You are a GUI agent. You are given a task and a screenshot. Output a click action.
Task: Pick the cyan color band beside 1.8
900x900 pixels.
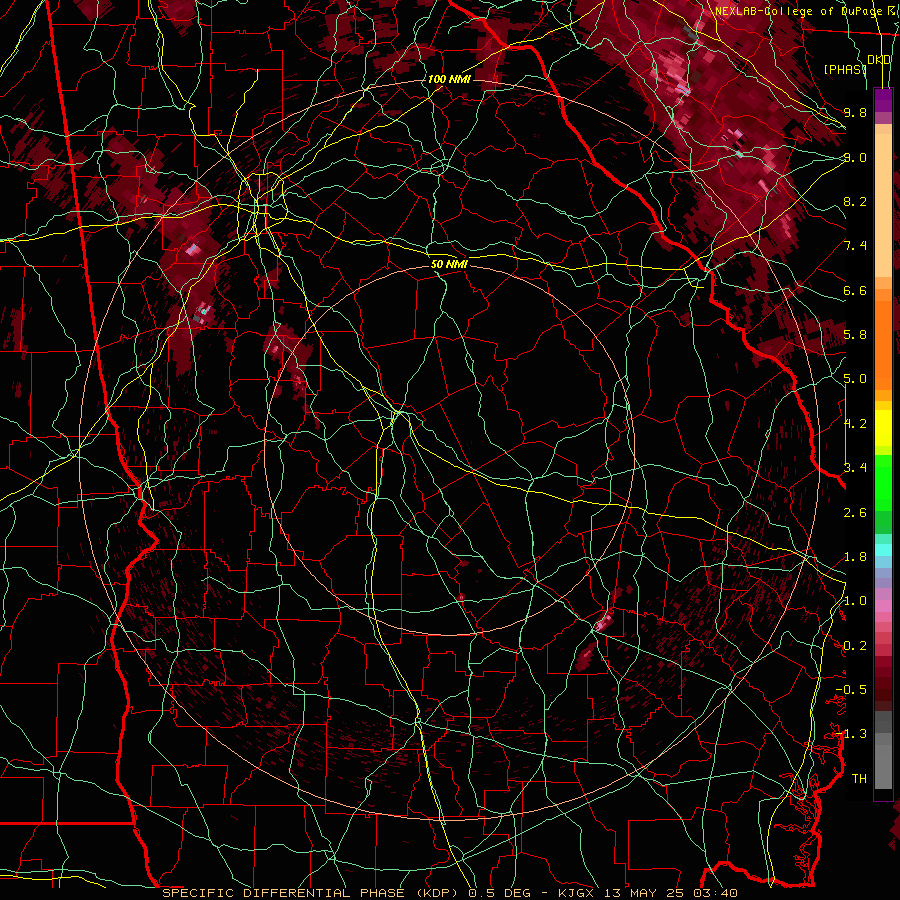pos(883,550)
